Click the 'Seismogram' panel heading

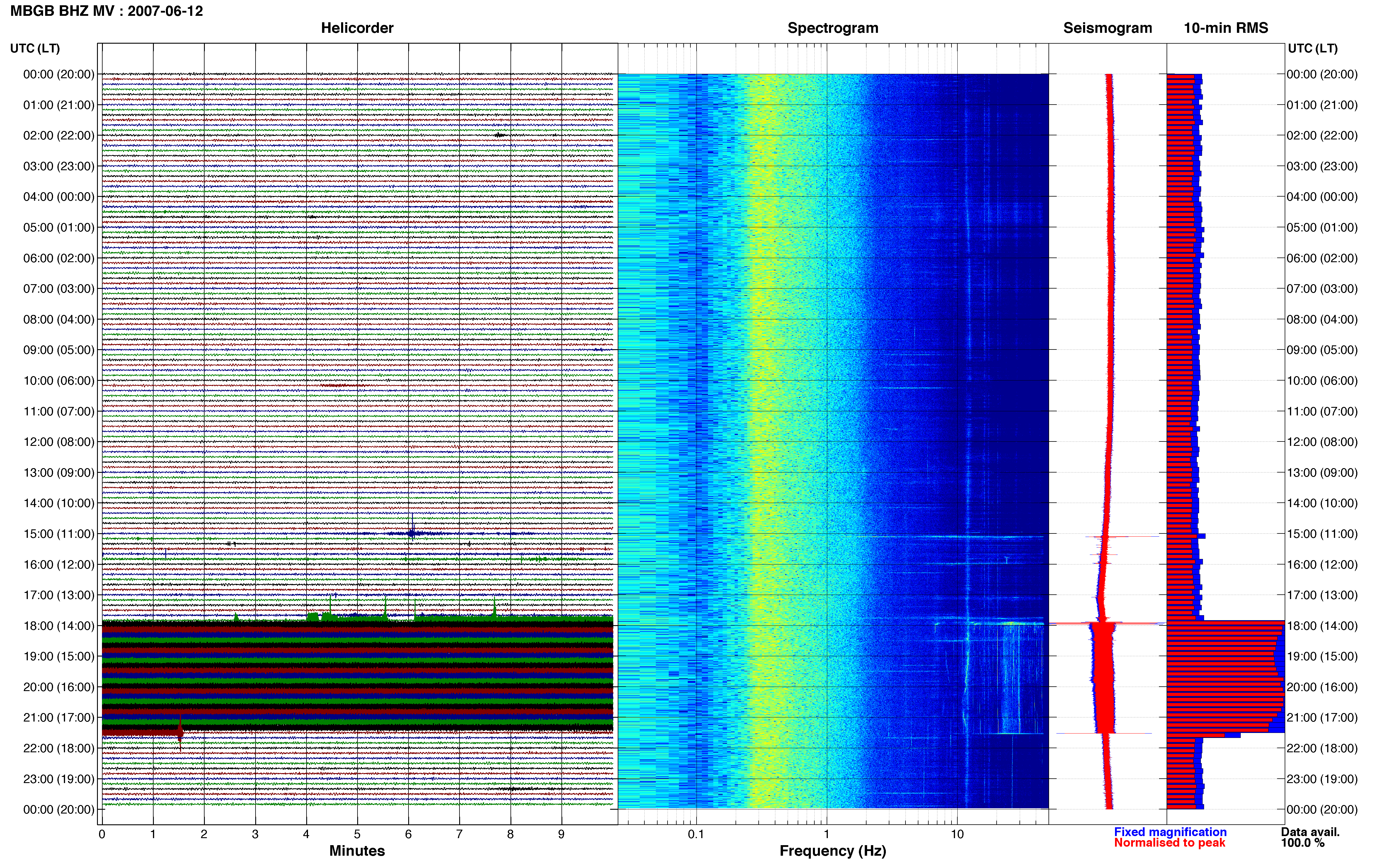click(x=1108, y=28)
